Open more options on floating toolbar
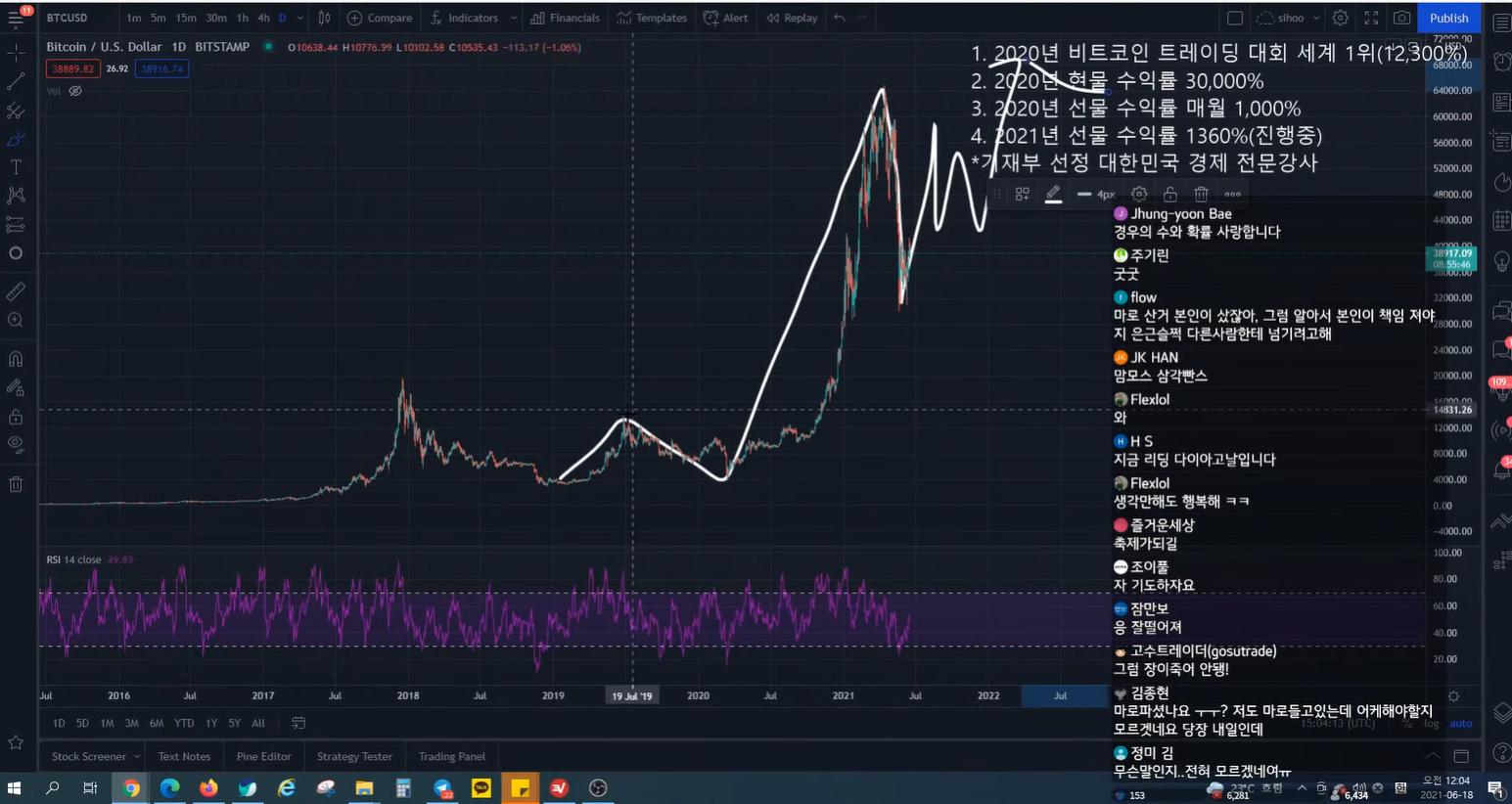 click(1232, 194)
